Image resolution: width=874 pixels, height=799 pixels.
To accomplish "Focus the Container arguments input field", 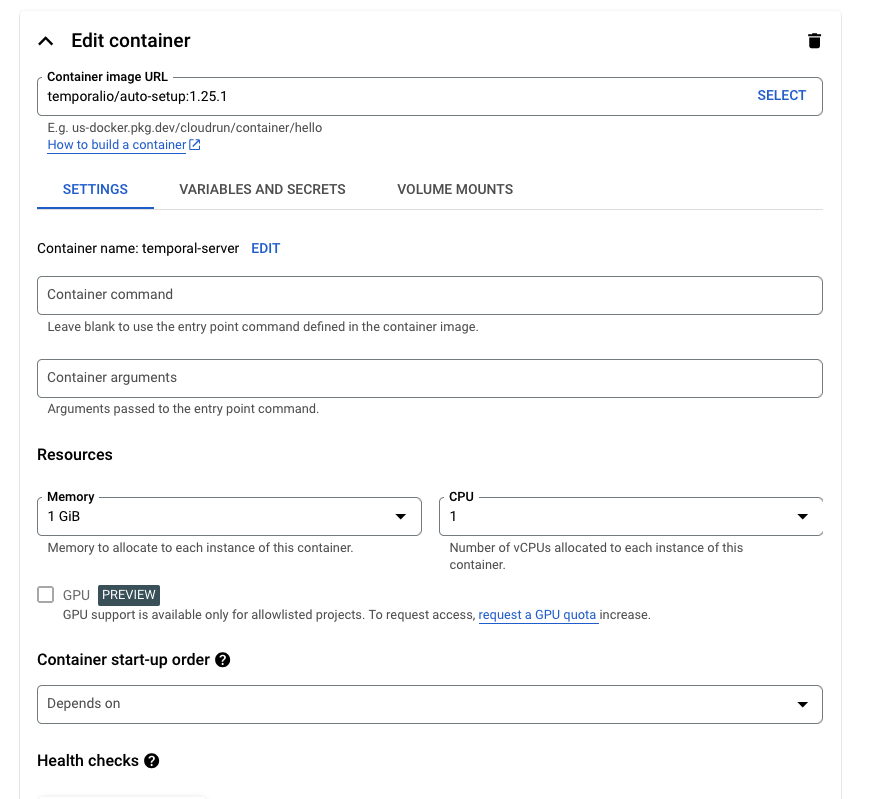I will tap(429, 378).
